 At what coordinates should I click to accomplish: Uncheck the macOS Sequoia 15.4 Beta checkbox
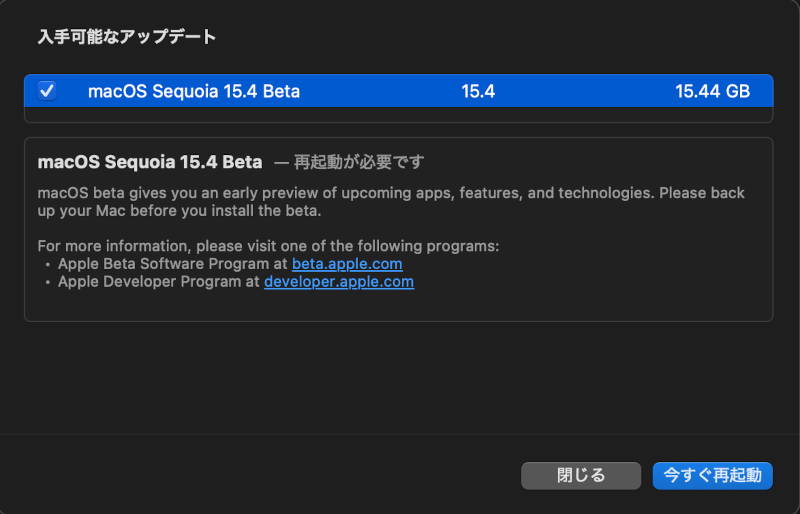tap(47, 91)
